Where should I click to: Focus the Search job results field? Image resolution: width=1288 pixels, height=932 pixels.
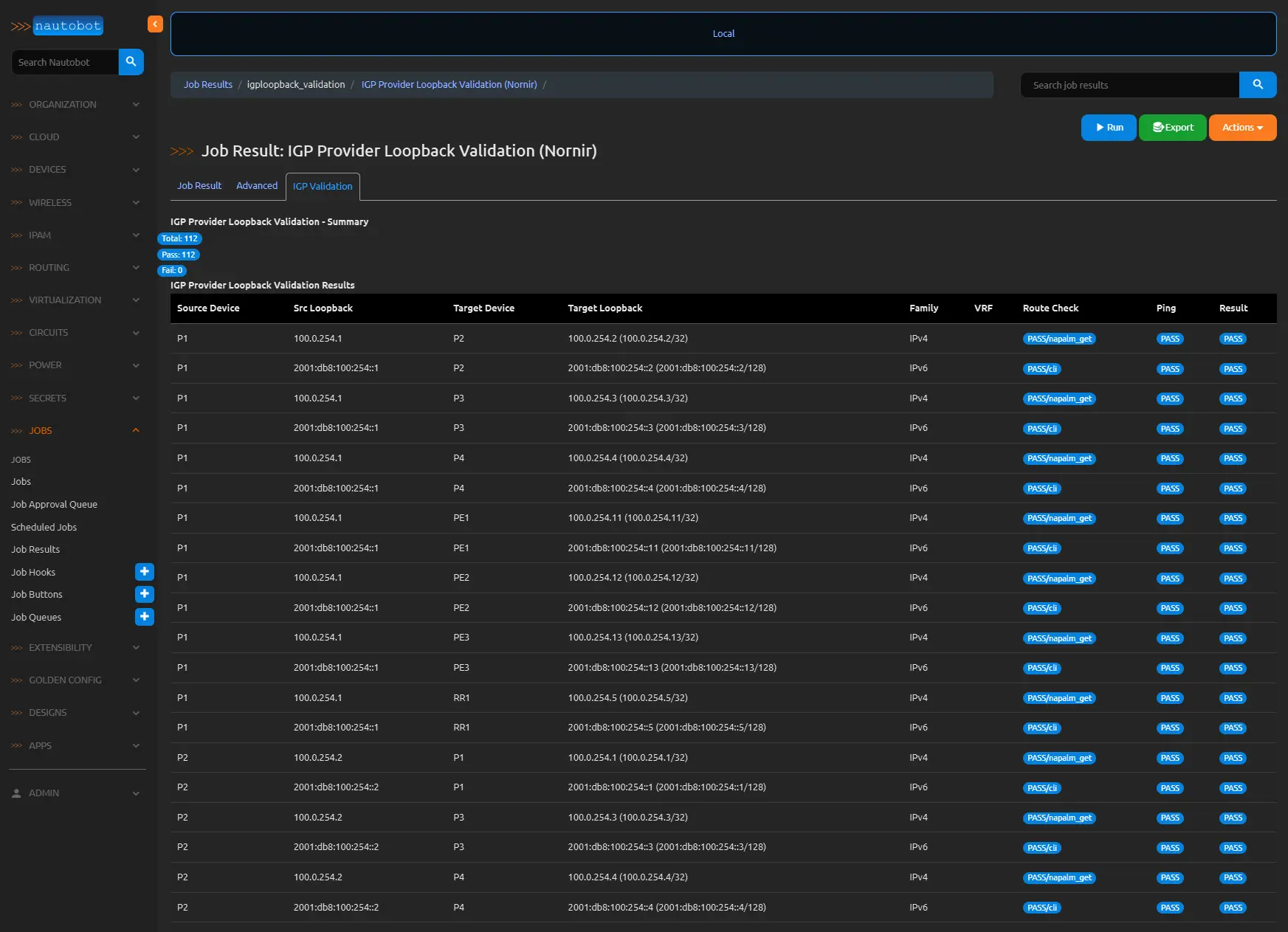(1129, 85)
